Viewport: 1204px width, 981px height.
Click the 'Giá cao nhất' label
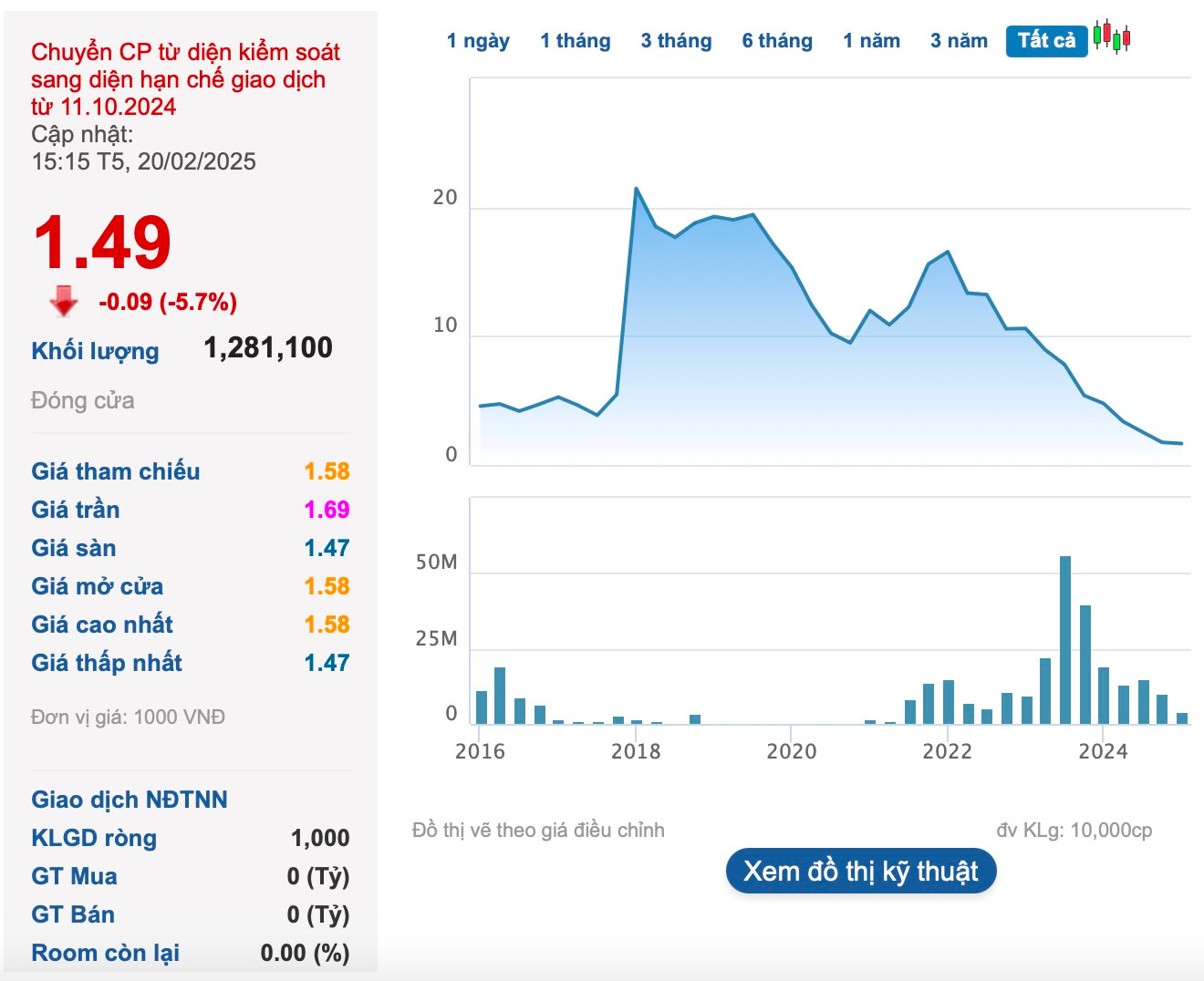(x=102, y=625)
